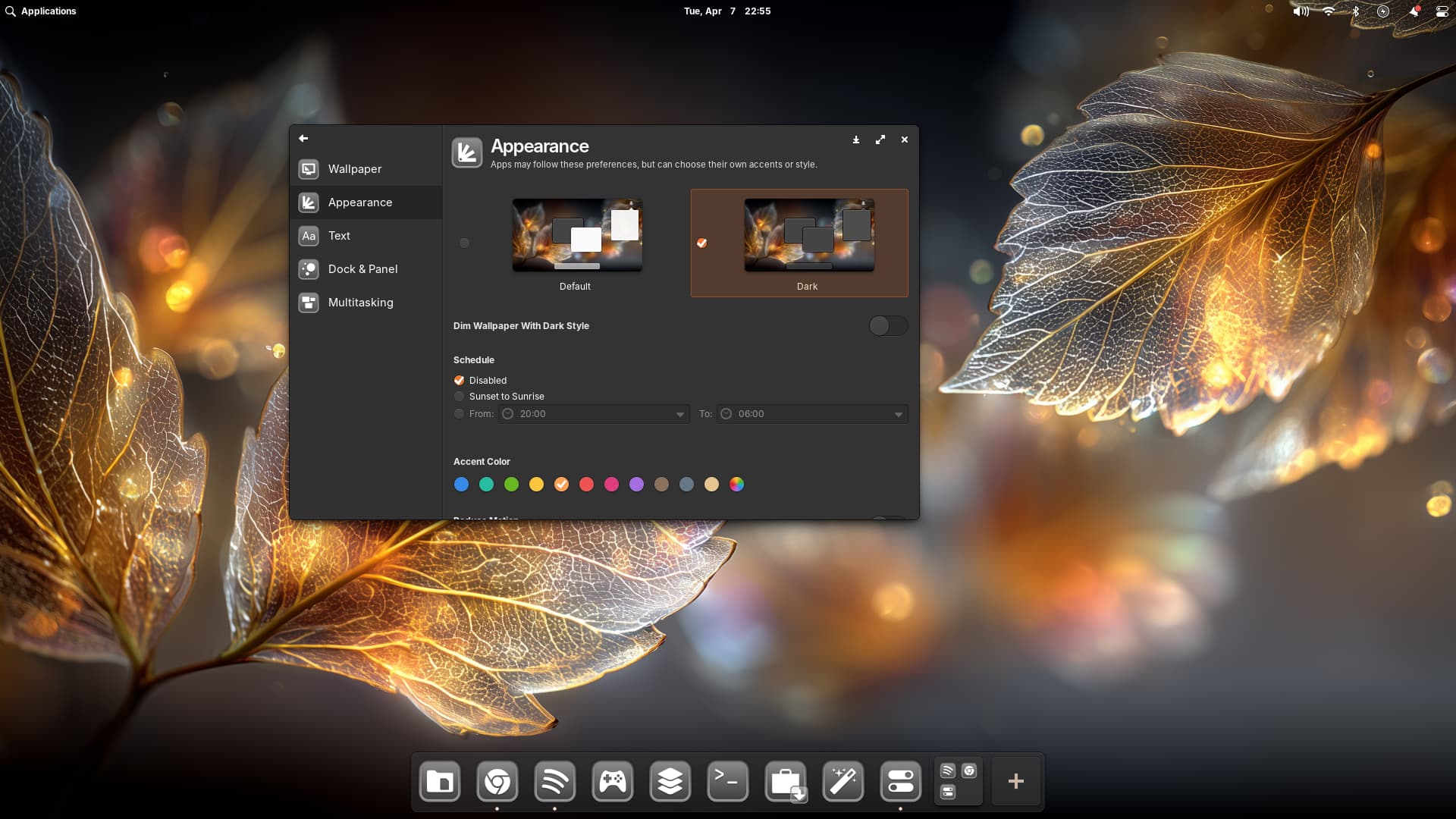Select Sunset to Sunrise schedule option
Screen dimensions: 1456x819
(460, 397)
